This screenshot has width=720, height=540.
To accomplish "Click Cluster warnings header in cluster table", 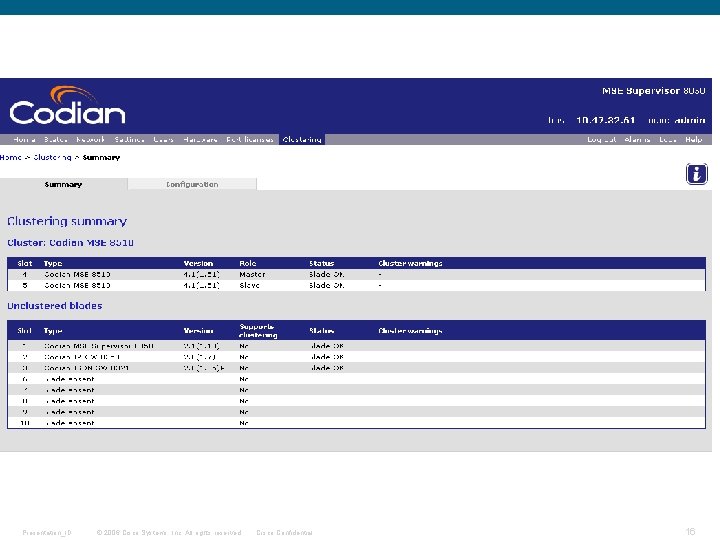I will 410,264.
